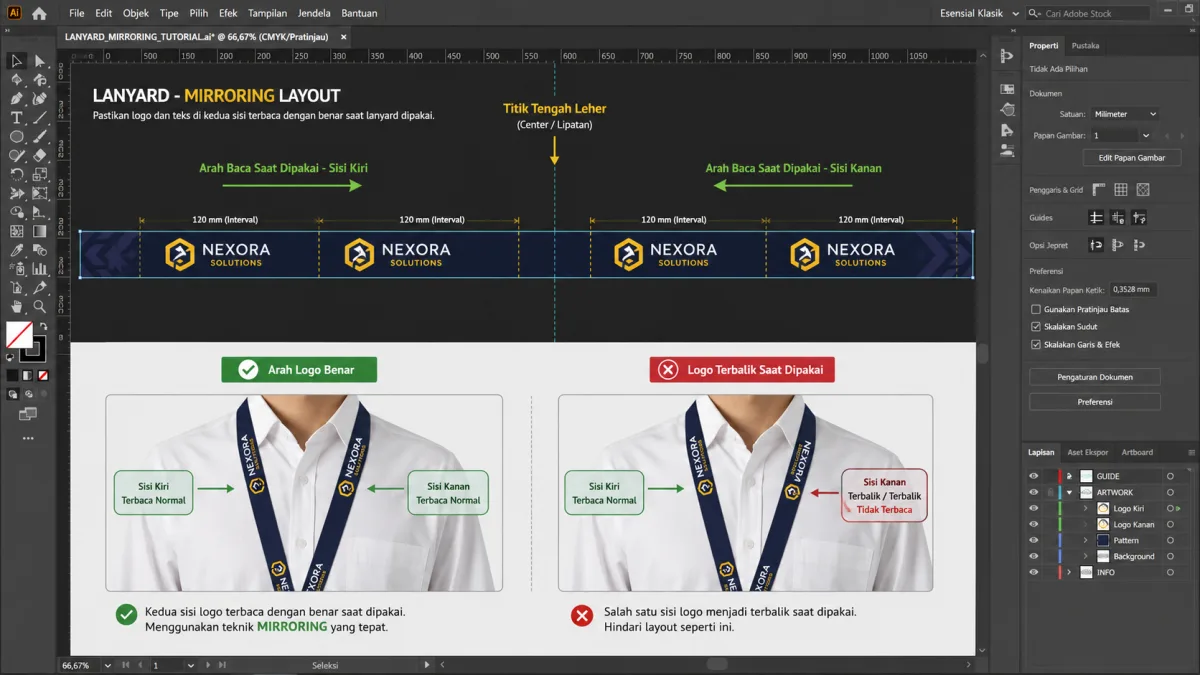Open the zoom level dropdown in status bar
Image resolution: width=1200 pixels, height=675 pixels.
(x=106, y=665)
